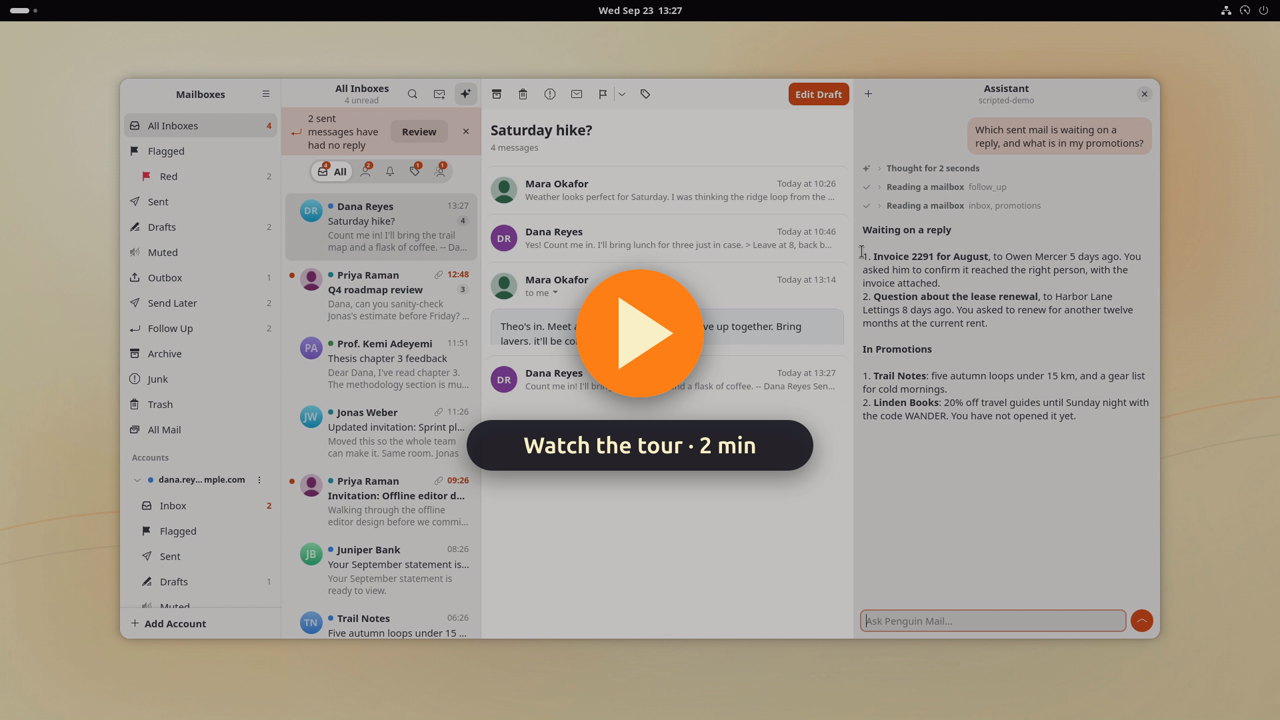Image resolution: width=1280 pixels, height=720 pixels.
Task: Open the tag icon in the toolbar
Action: click(x=645, y=94)
